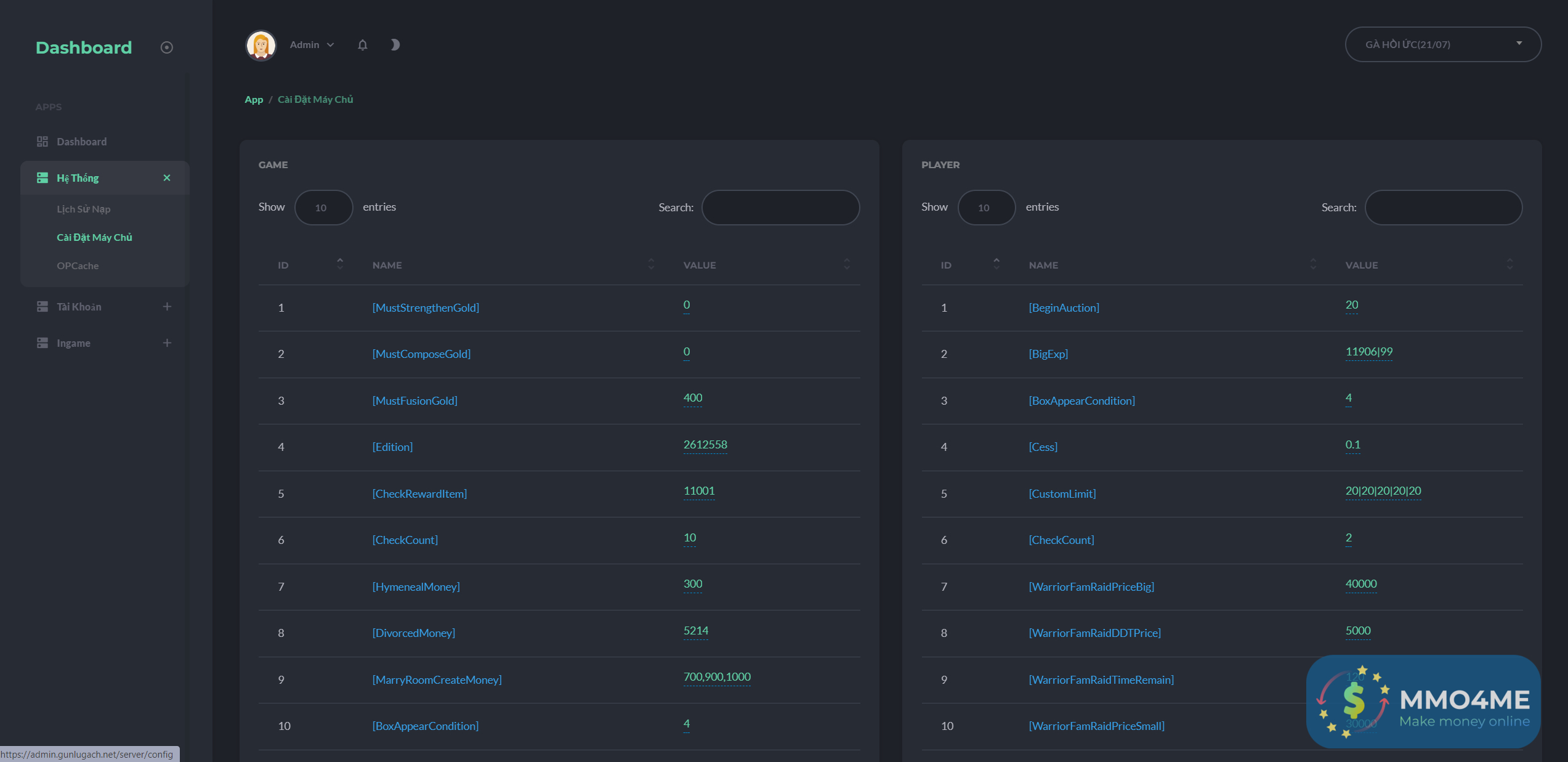This screenshot has width=1568, height=762.
Task: Edit Cess value 0.1
Action: (1352, 445)
